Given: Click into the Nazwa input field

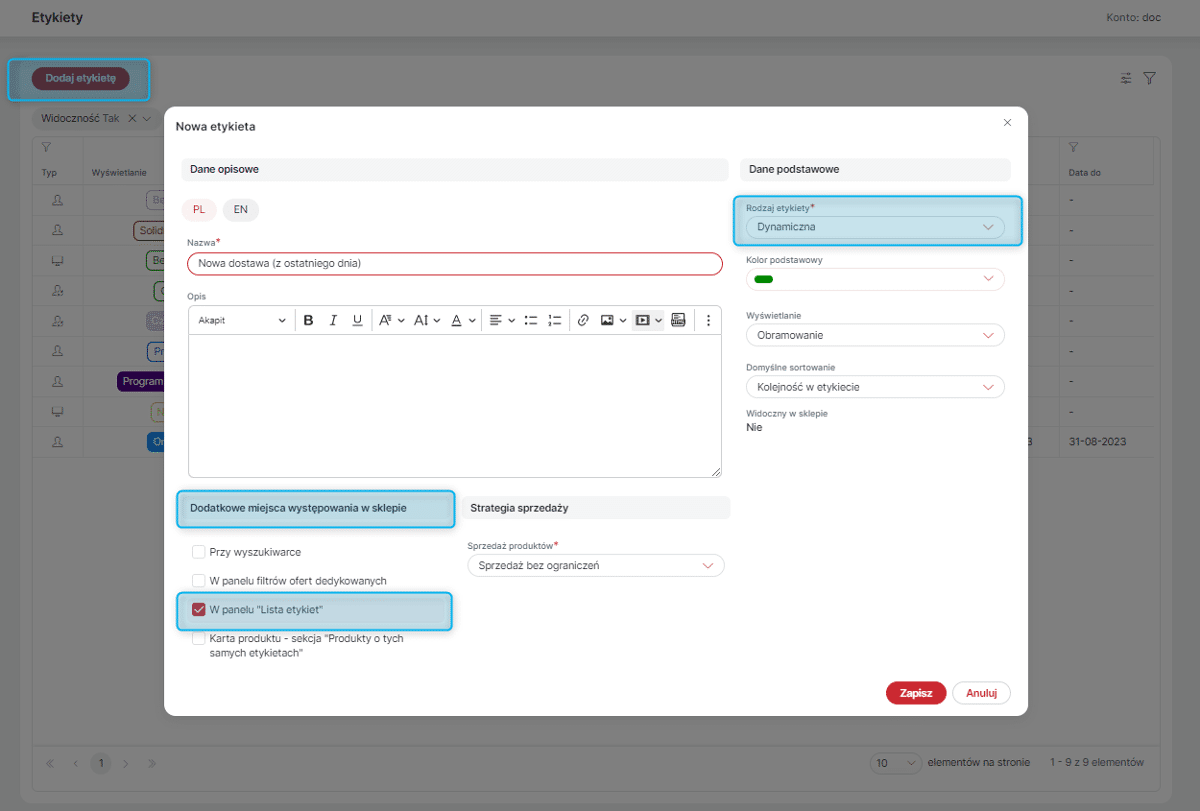Looking at the screenshot, I should (454, 263).
